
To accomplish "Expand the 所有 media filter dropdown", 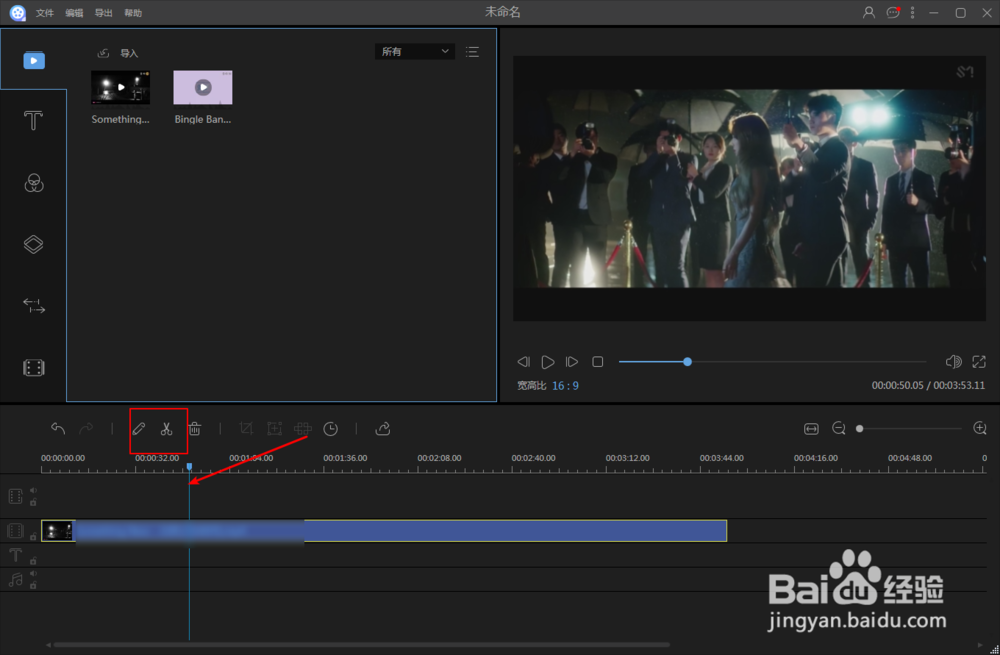I will [415, 52].
